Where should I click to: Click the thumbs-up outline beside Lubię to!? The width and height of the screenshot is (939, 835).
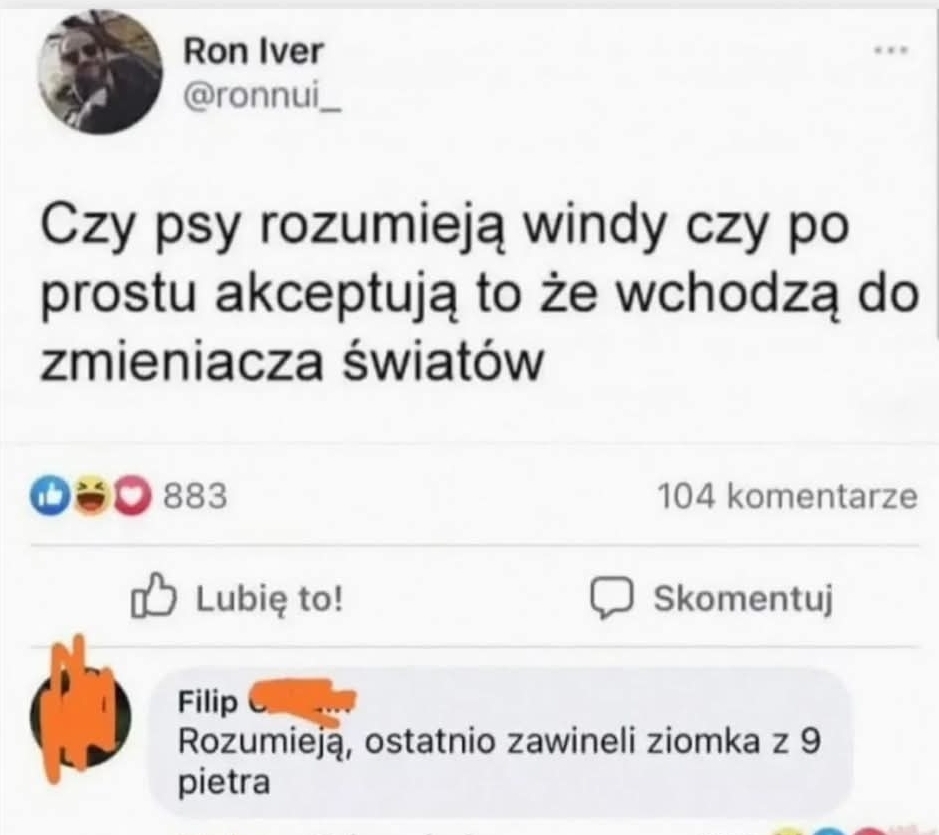(x=153, y=596)
